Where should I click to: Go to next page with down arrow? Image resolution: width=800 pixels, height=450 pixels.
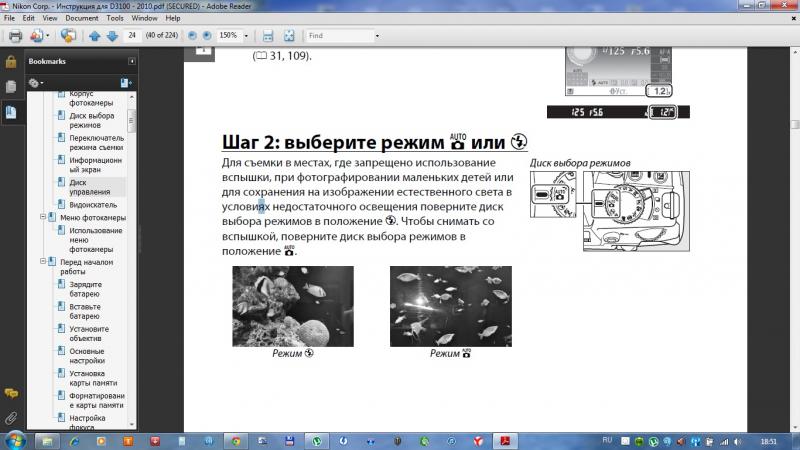(x=112, y=36)
